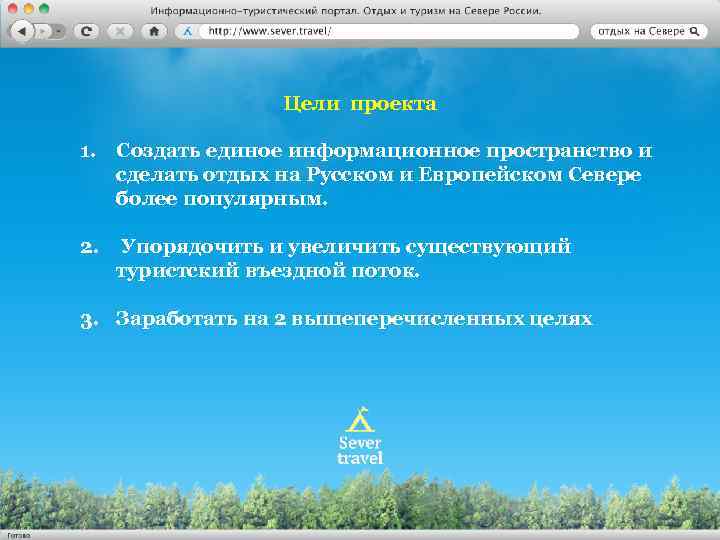
Task: Click the browser Back arrow button
Action: [x=22, y=31]
